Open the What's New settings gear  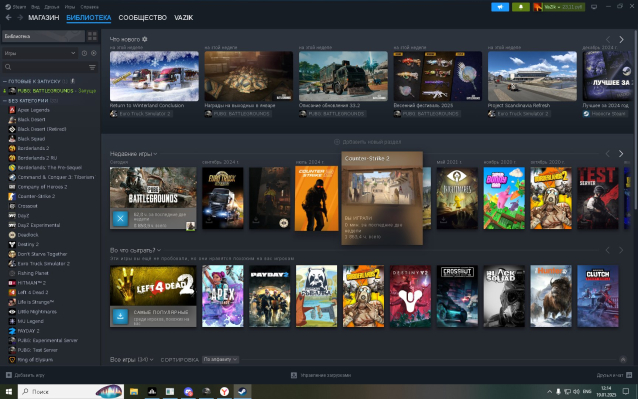[144, 39]
